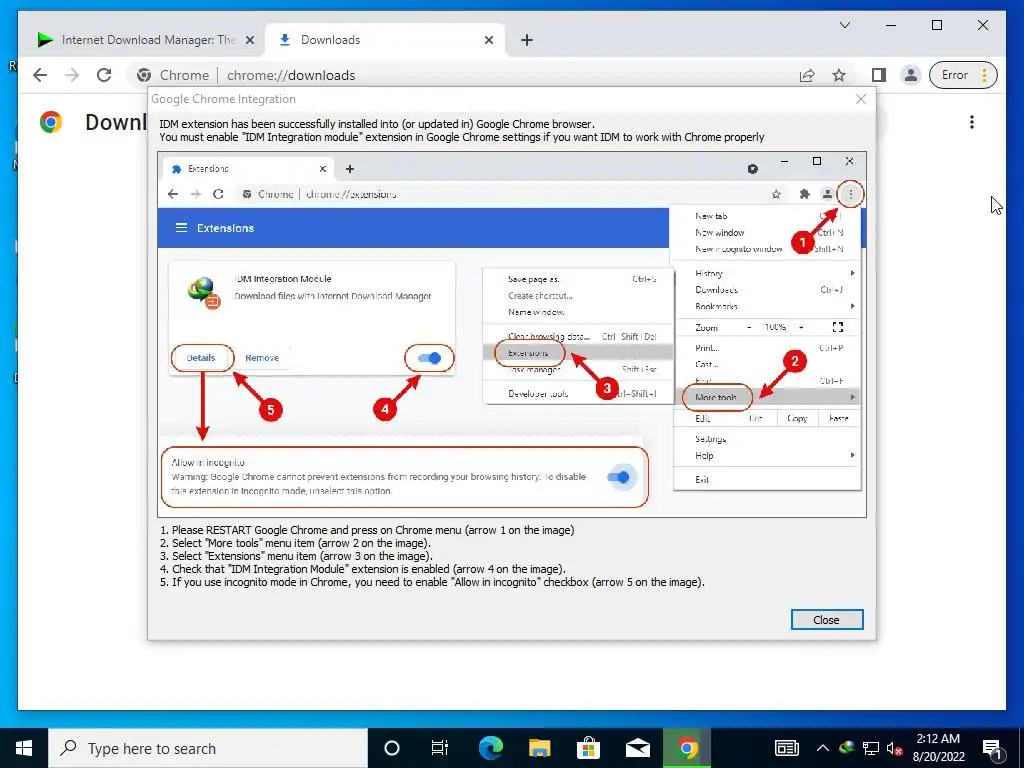Close the Internet Download Manager tab
This screenshot has height=768, width=1024.
249,40
